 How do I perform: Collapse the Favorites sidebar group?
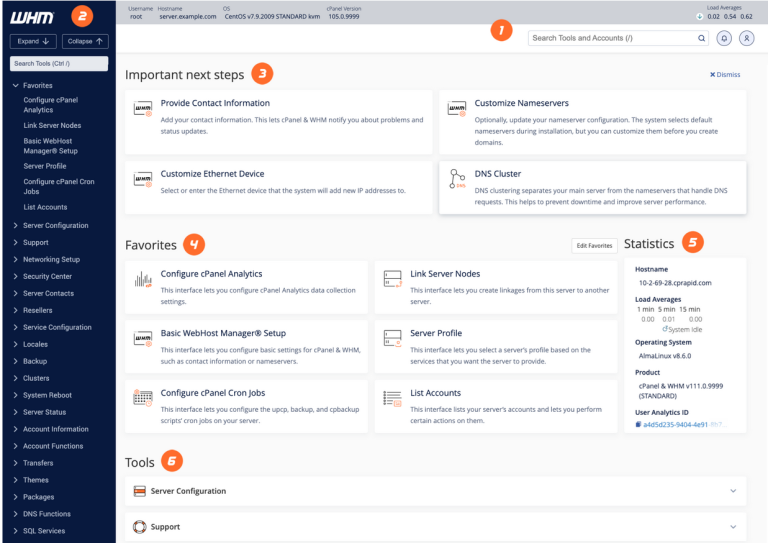(x=16, y=85)
